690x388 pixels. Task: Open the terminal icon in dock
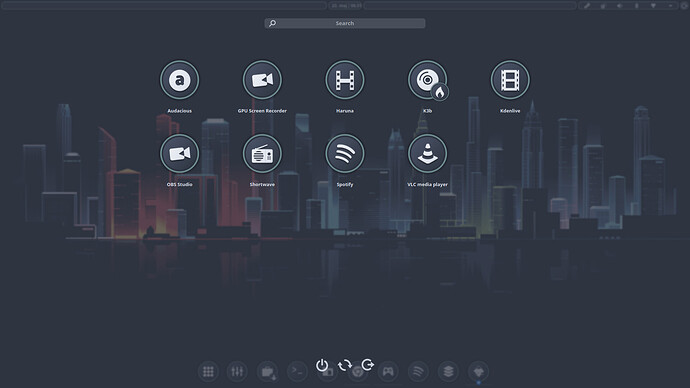tap(297, 372)
